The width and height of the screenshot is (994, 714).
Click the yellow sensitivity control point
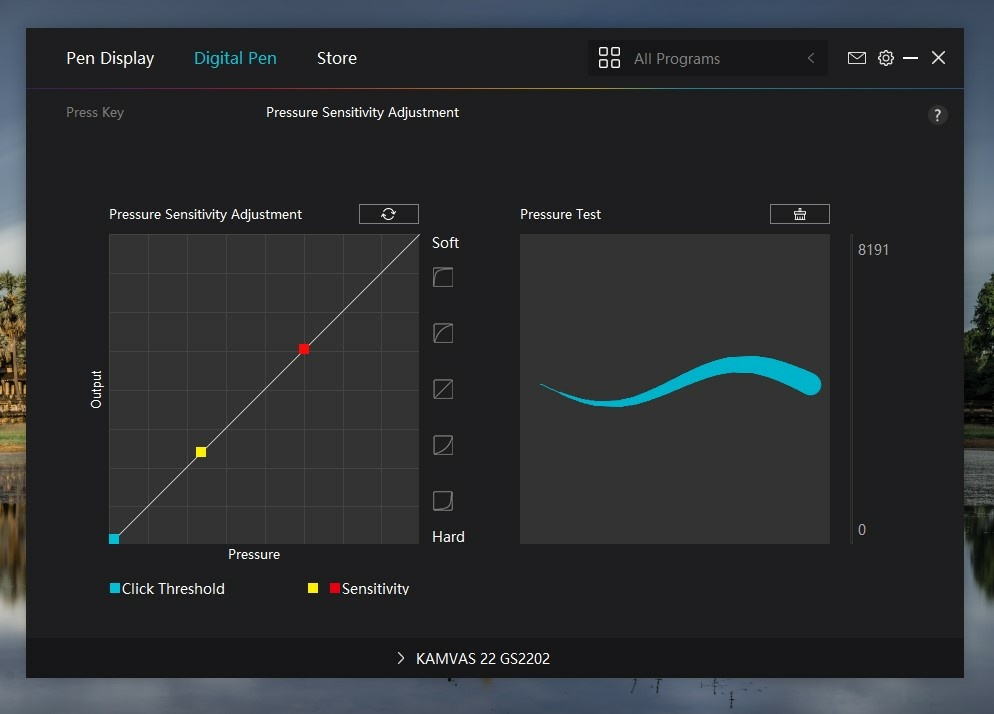click(x=201, y=452)
